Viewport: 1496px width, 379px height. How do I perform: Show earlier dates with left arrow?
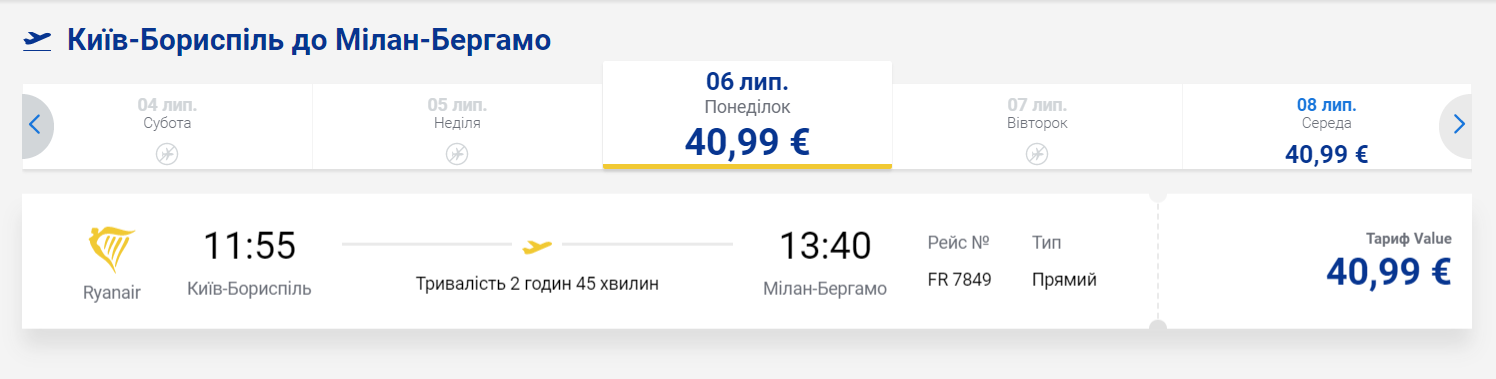[x=36, y=126]
